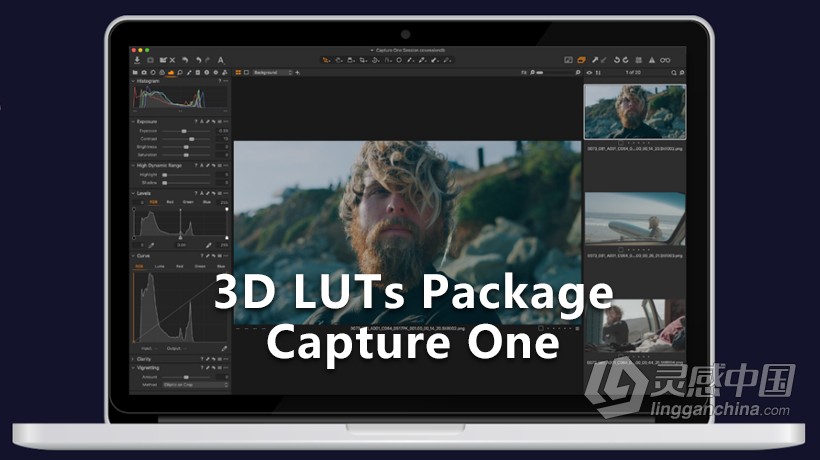Viewport: 820px width, 460px height.
Task: Collapse the Vignetting panel
Action: [x=133, y=368]
